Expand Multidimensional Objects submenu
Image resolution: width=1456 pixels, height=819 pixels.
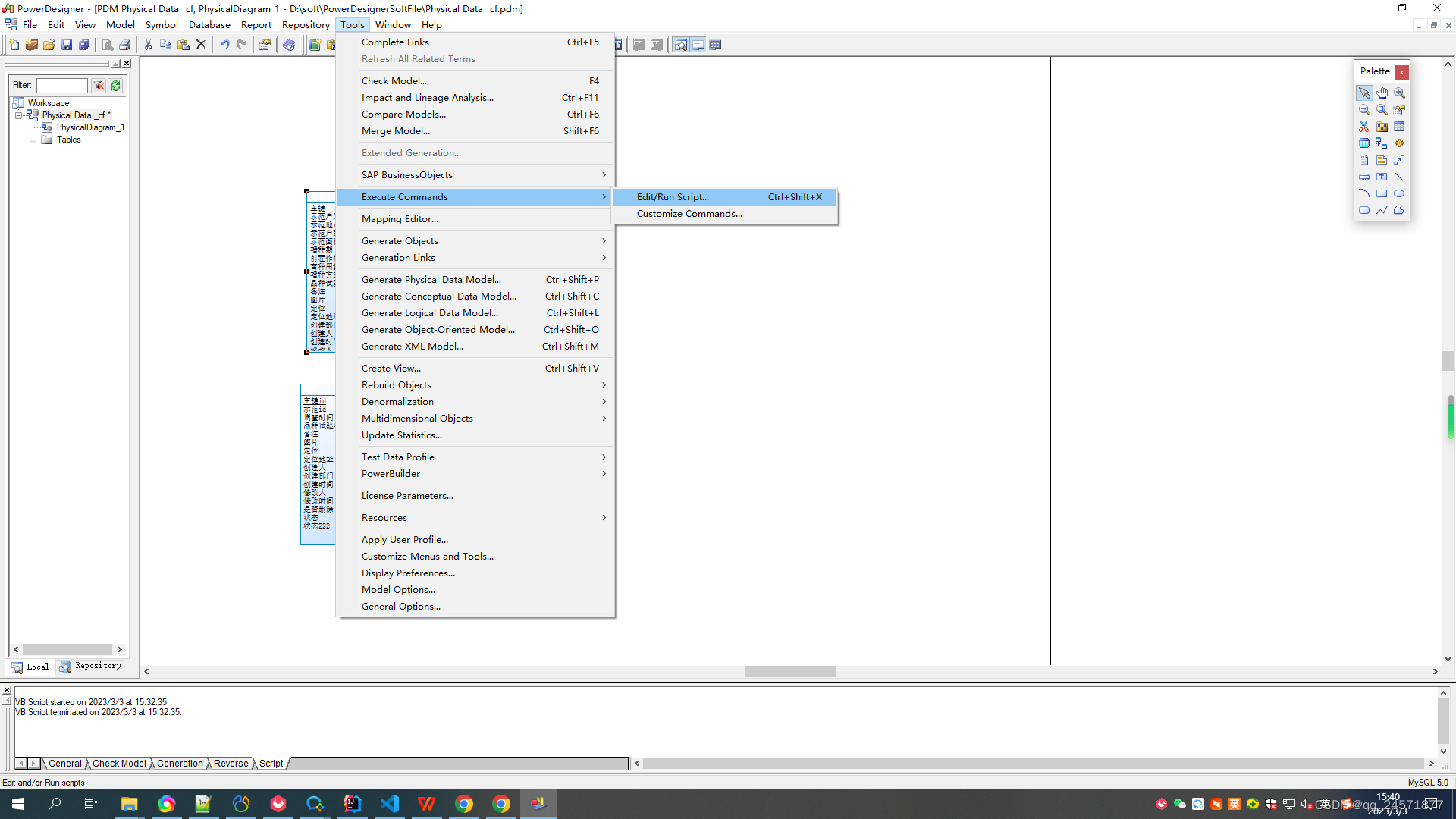pyautogui.click(x=475, y=419)
